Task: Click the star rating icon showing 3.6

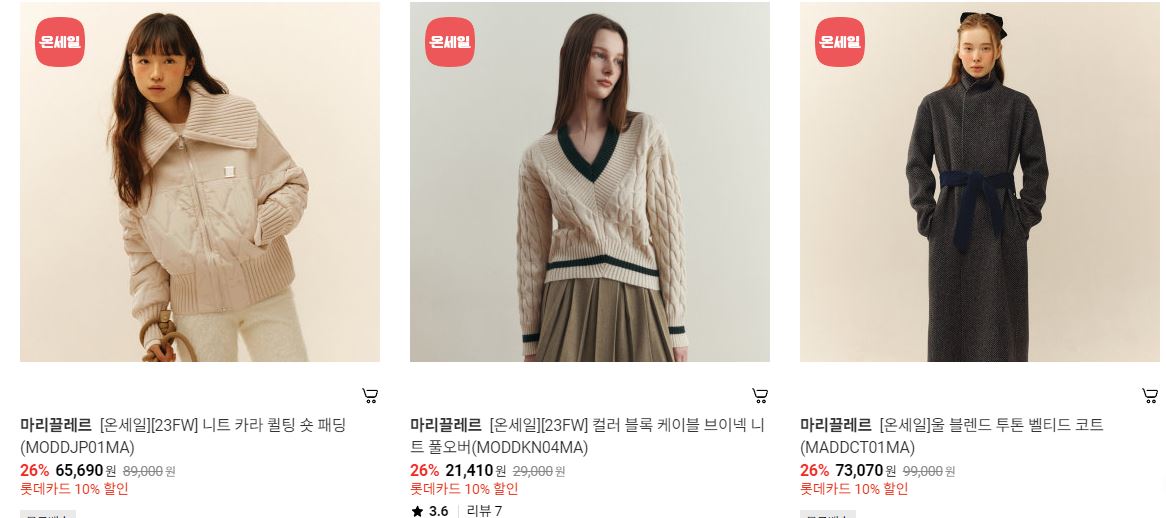Action: [x=417, y=511]
